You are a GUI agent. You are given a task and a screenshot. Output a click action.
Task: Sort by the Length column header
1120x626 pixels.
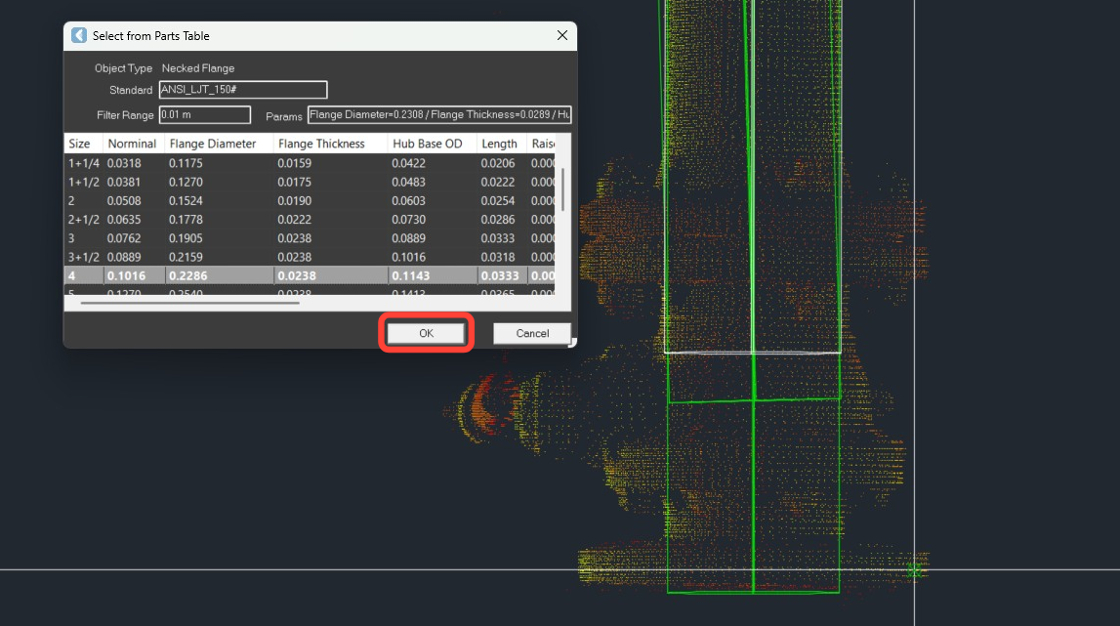[501, 144]
